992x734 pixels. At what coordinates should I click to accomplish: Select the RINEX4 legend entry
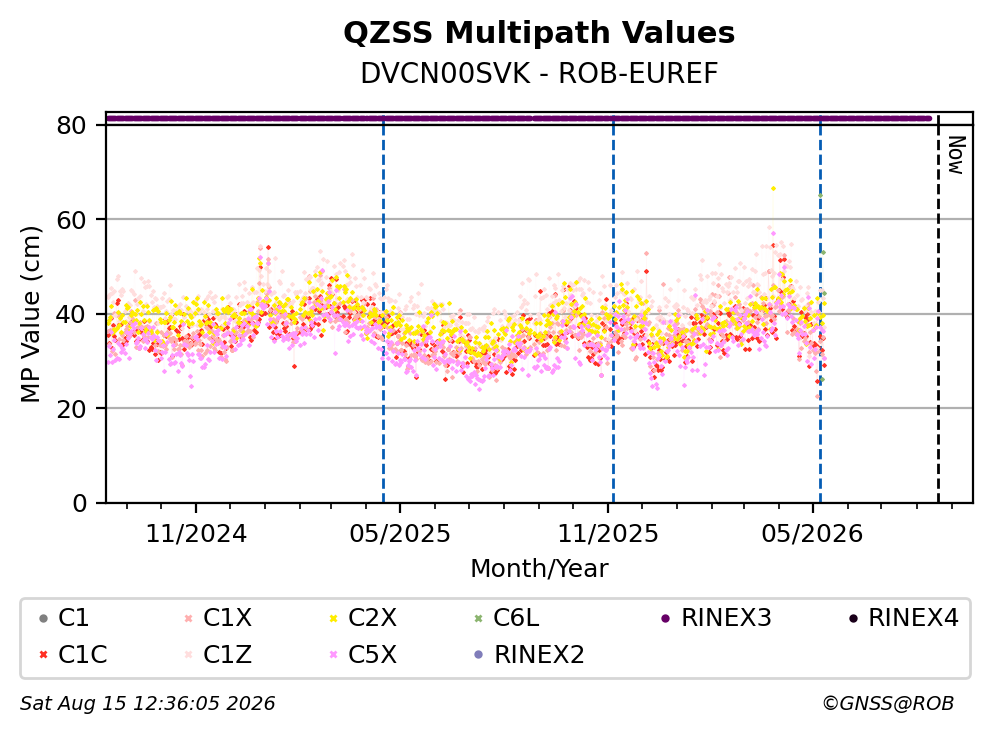tap(903, 618)
